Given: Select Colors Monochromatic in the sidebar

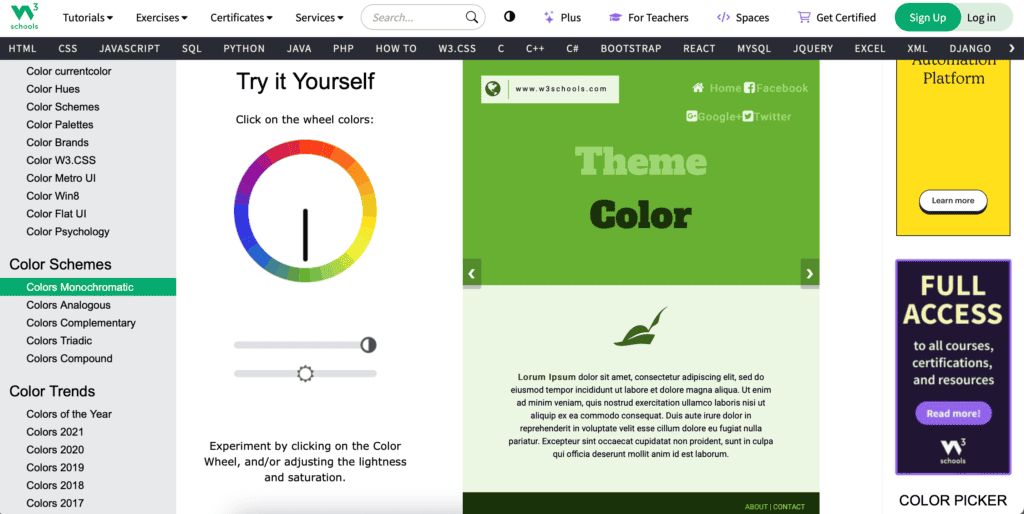Looking at the screenshot, I should [x=88, y=287].
